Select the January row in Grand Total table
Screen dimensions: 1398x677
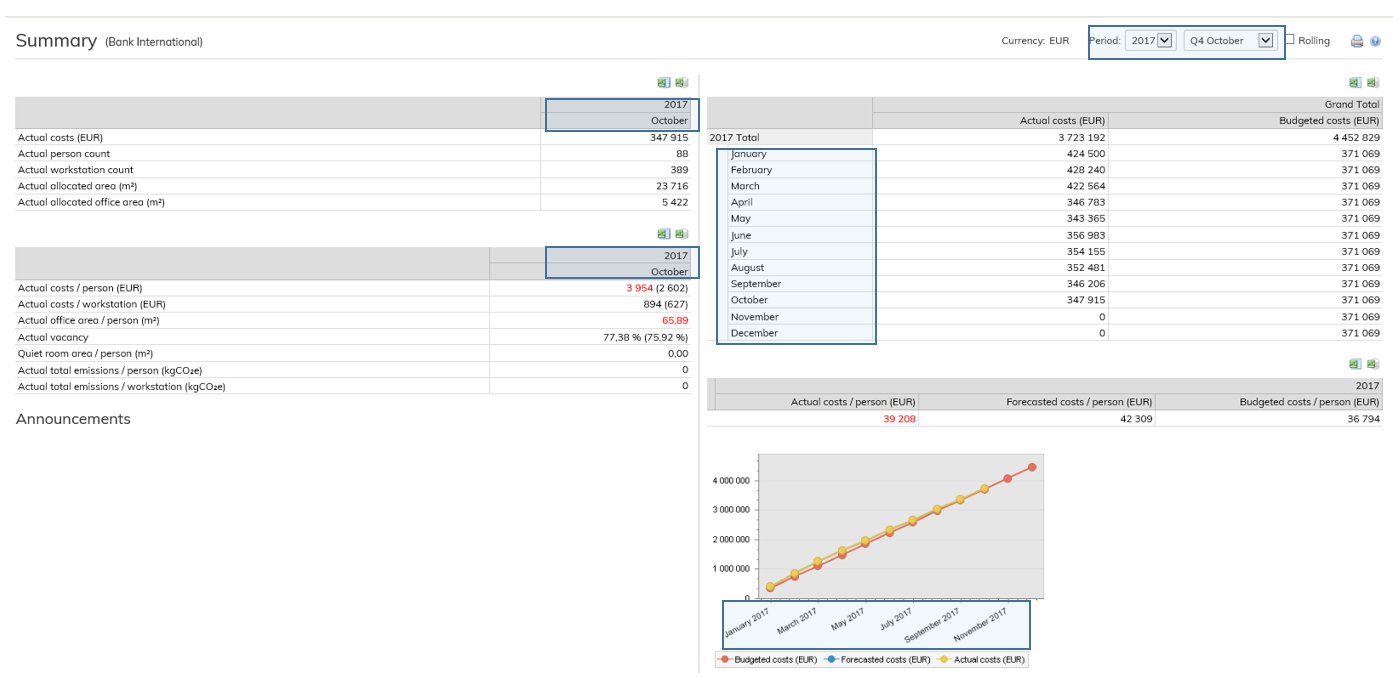point(749,154)
